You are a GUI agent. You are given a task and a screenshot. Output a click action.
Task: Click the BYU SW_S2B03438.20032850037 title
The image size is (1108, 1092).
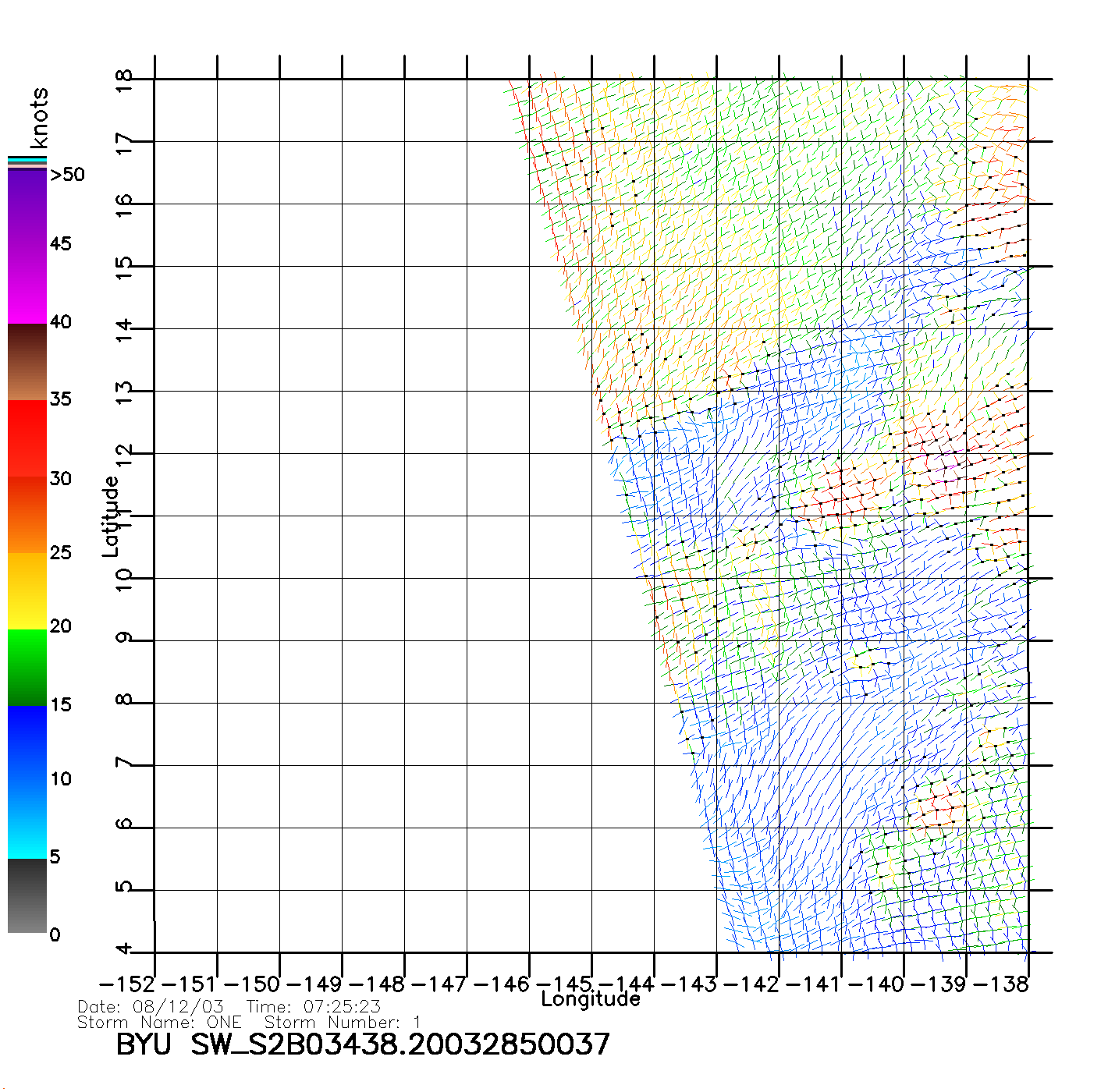(x=363, y=1044)
